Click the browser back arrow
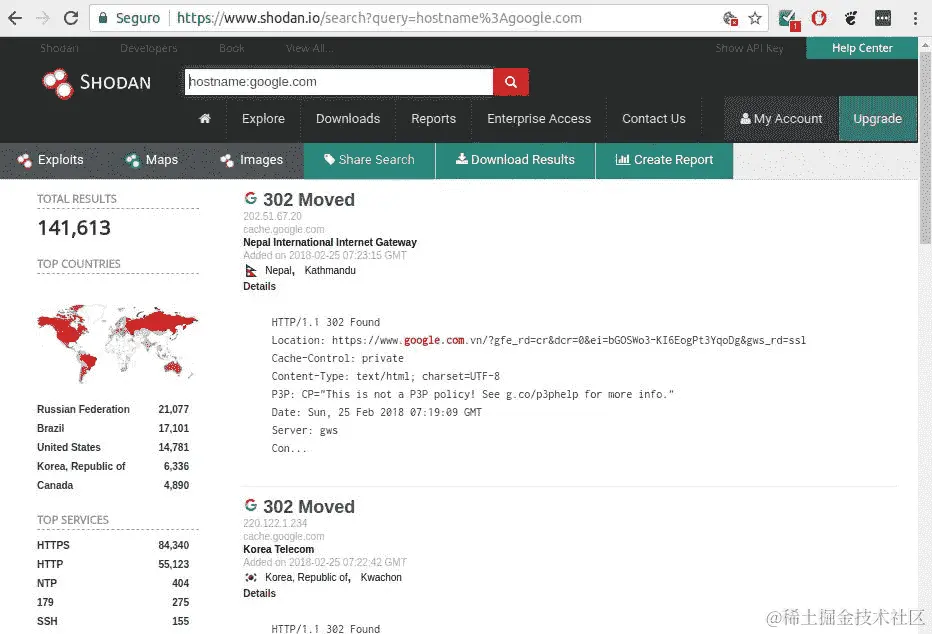The width and height of the screenshot is (932, 634). point(15,18)
